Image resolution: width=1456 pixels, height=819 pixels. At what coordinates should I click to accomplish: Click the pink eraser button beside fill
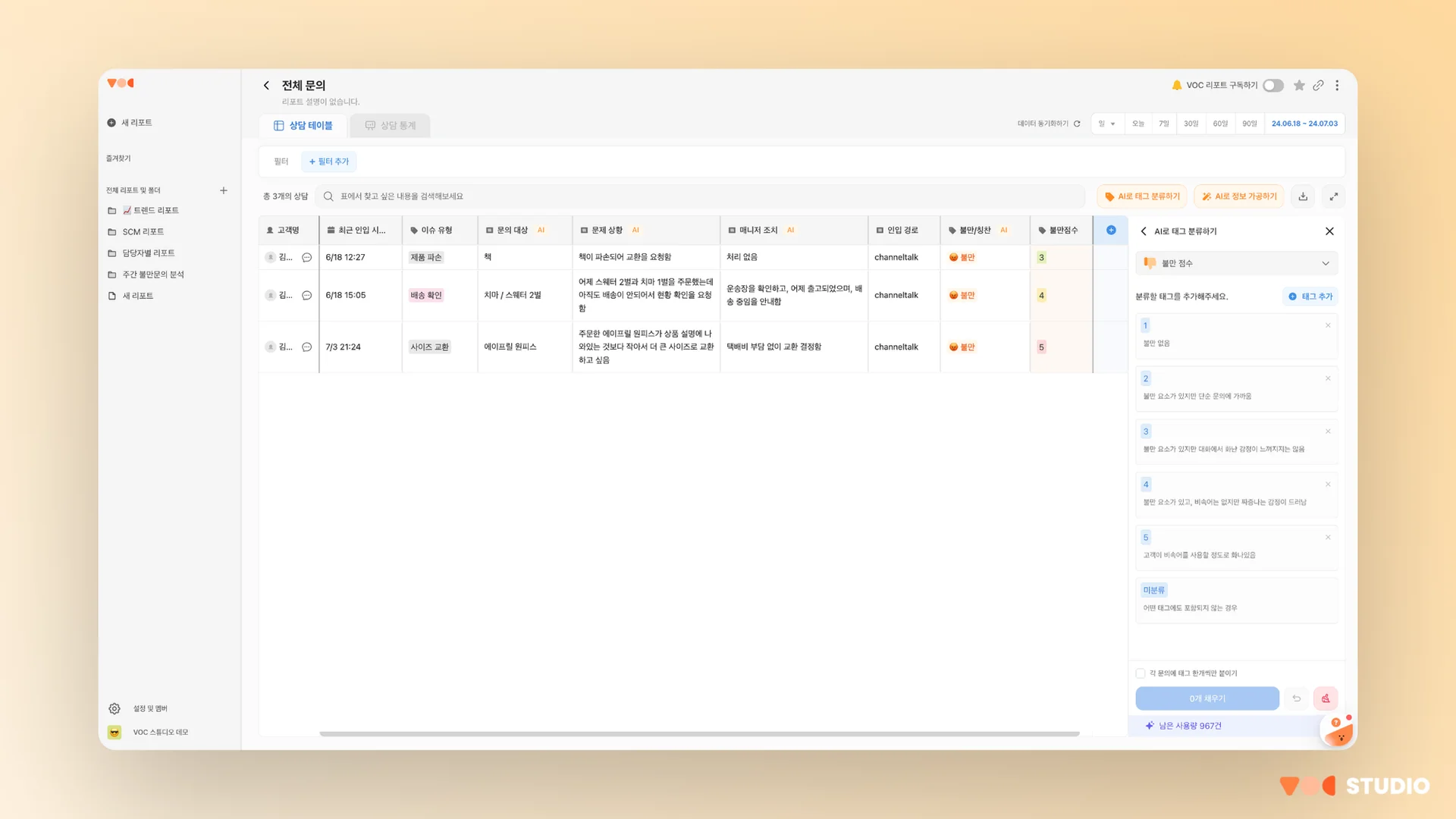point(1326,698)
